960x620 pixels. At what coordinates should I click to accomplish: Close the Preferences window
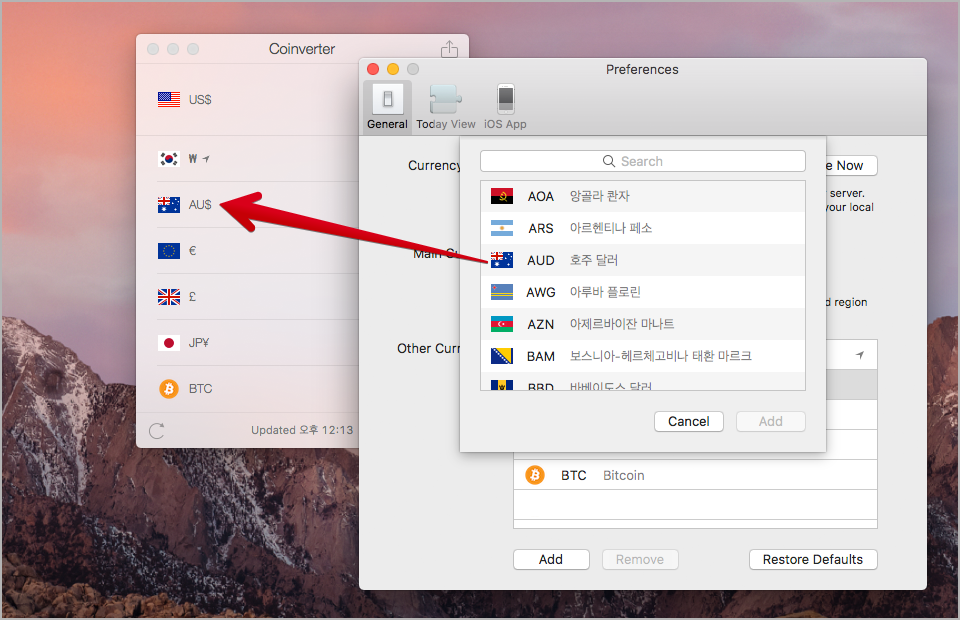(373, 69)
